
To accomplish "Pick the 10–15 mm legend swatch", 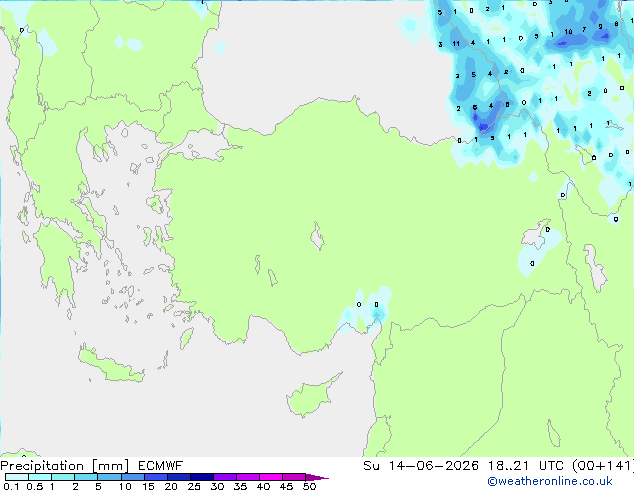I will 133,477.
